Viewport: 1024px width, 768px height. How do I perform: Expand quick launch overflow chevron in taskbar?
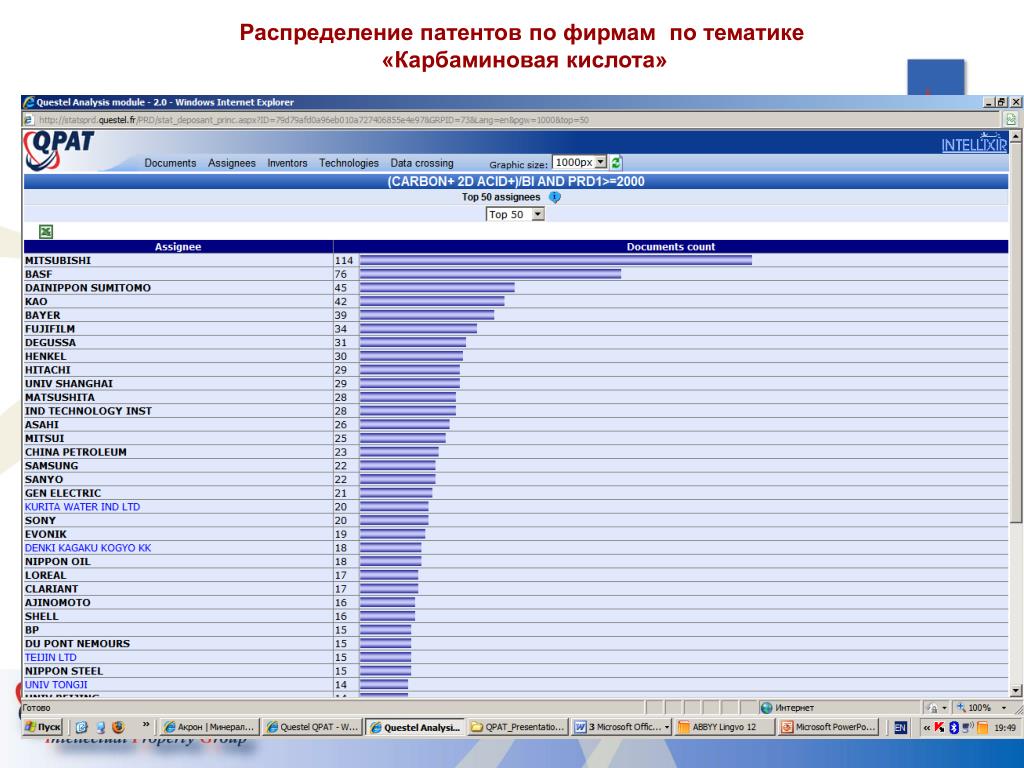coord(146,724)
